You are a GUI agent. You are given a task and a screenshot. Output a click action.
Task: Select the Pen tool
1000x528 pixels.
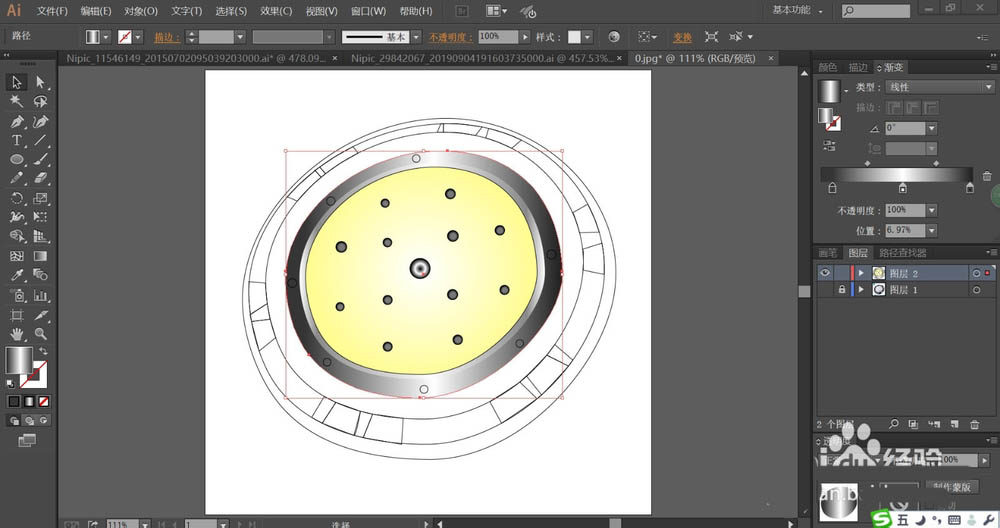pos(17,121)
